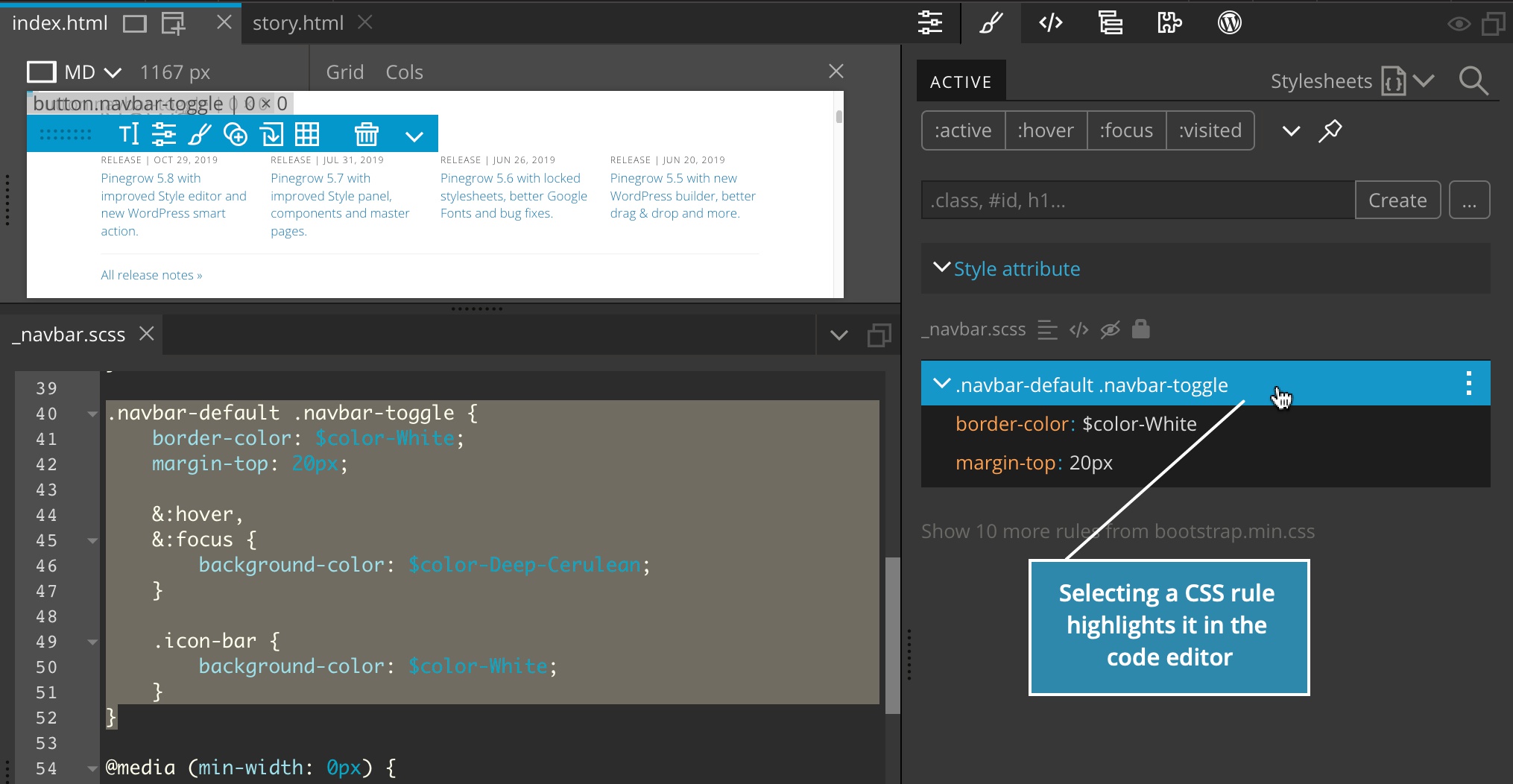Screen dimensions: 1513x784
Task: Select the index.html tab
Action: click(60, 23)
